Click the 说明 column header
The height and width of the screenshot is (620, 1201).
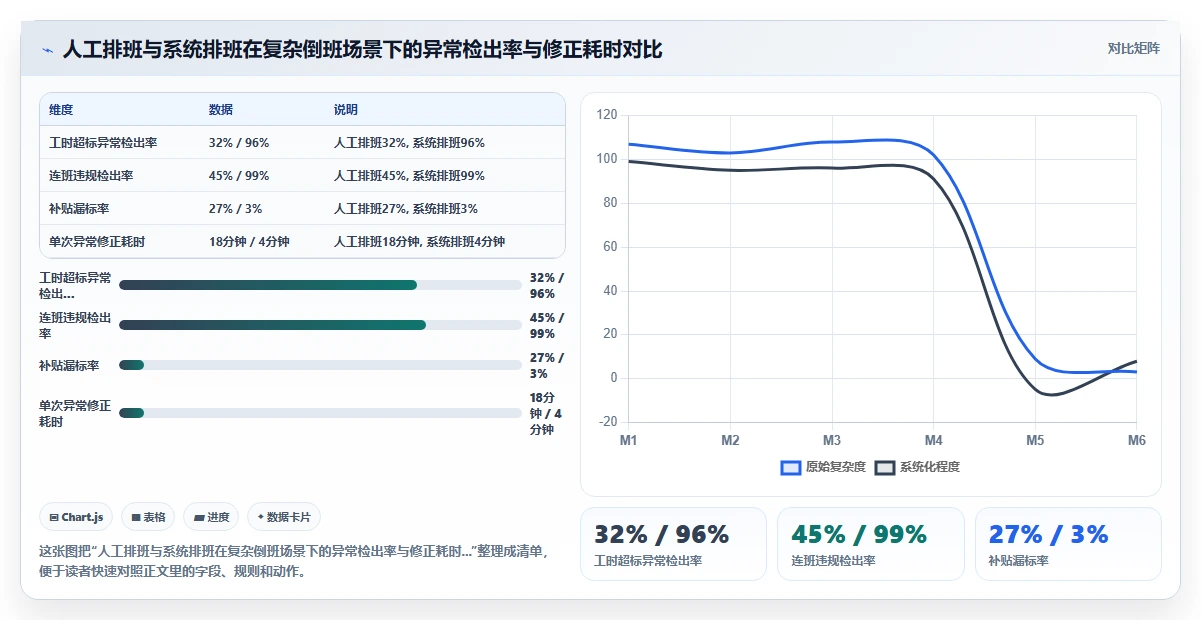pos(346,110)
